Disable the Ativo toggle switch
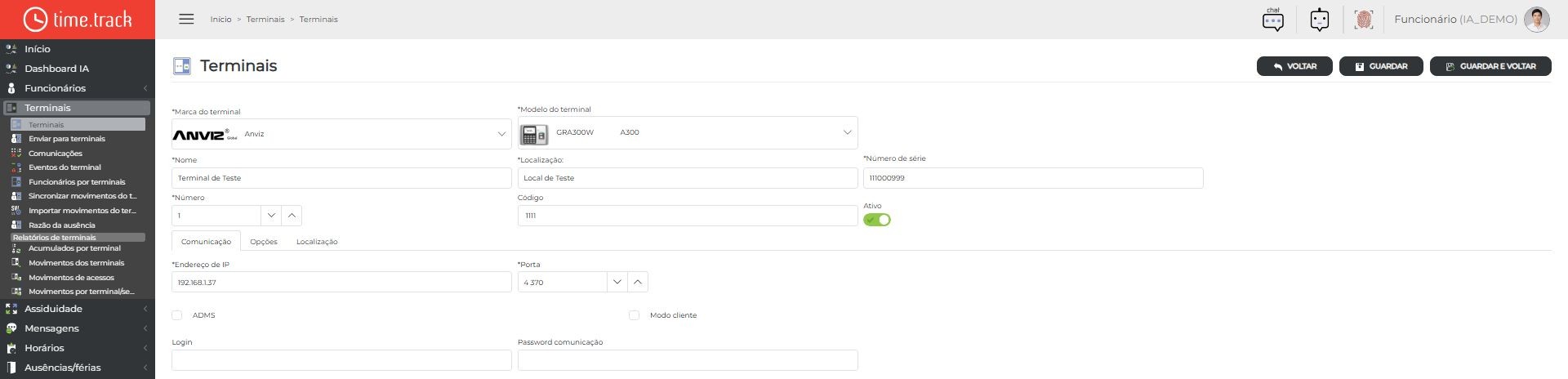1568x379 pixels. pos(877,220)
